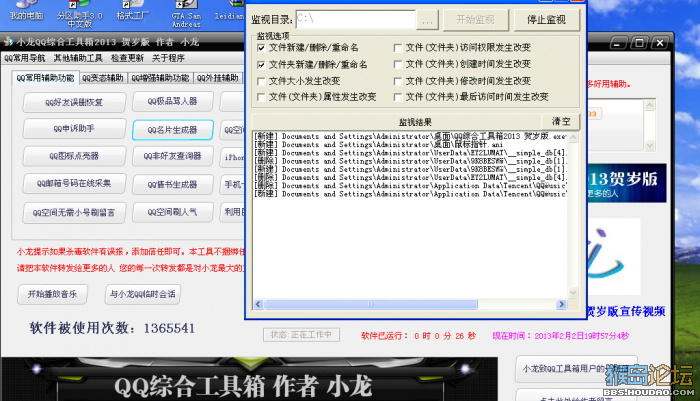Switch to the QQ变态辅助 tab

click(x=103, y=78)
